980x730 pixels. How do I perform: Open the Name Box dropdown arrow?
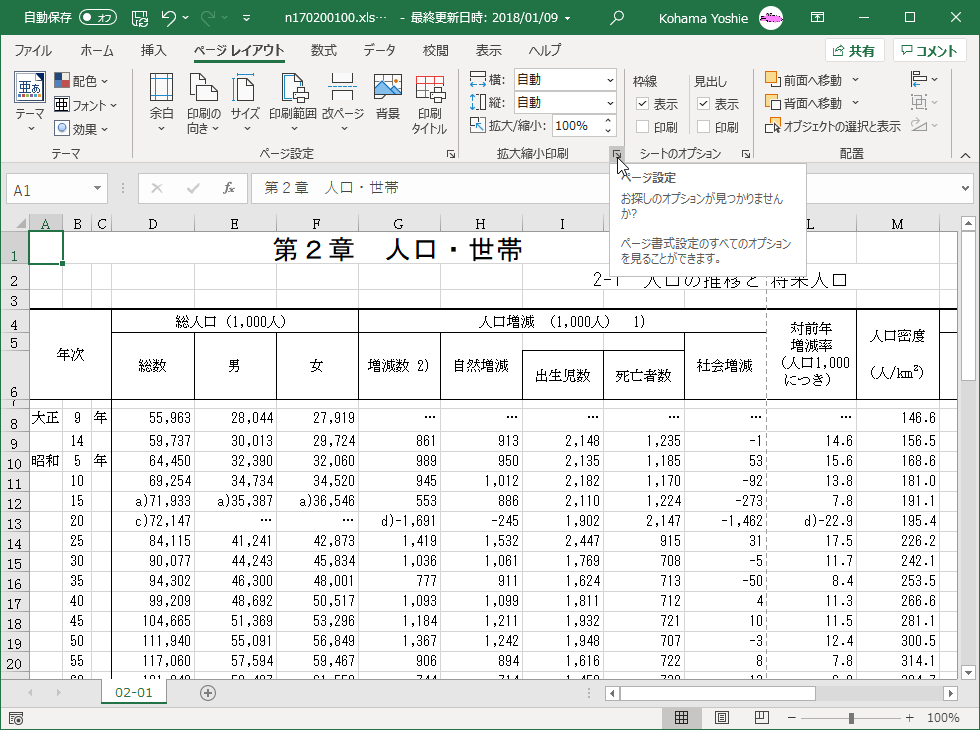tap(97, 188)
